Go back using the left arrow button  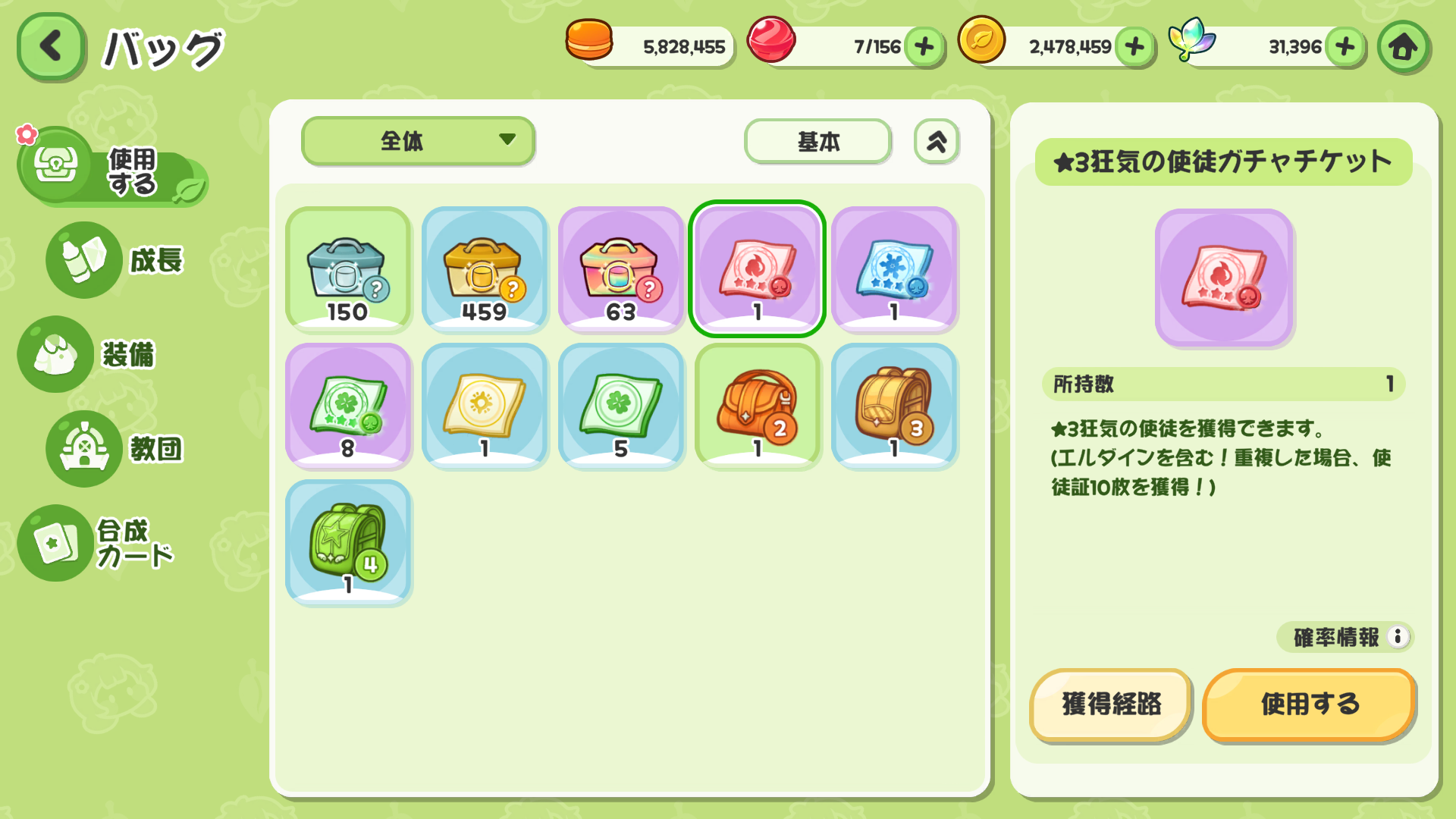click(51, 47)
